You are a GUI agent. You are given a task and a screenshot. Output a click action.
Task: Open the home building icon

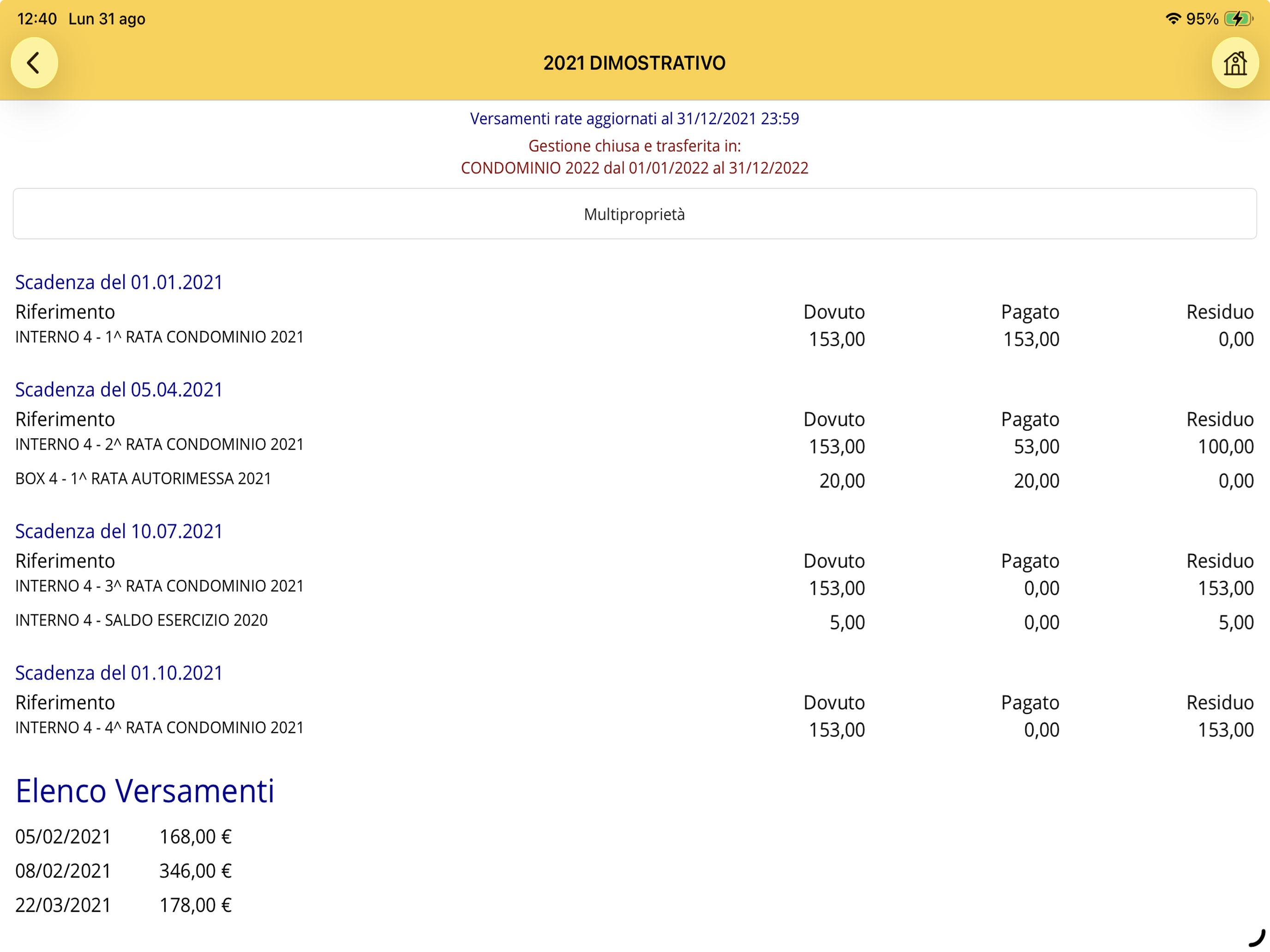[x=1235, y=63]
